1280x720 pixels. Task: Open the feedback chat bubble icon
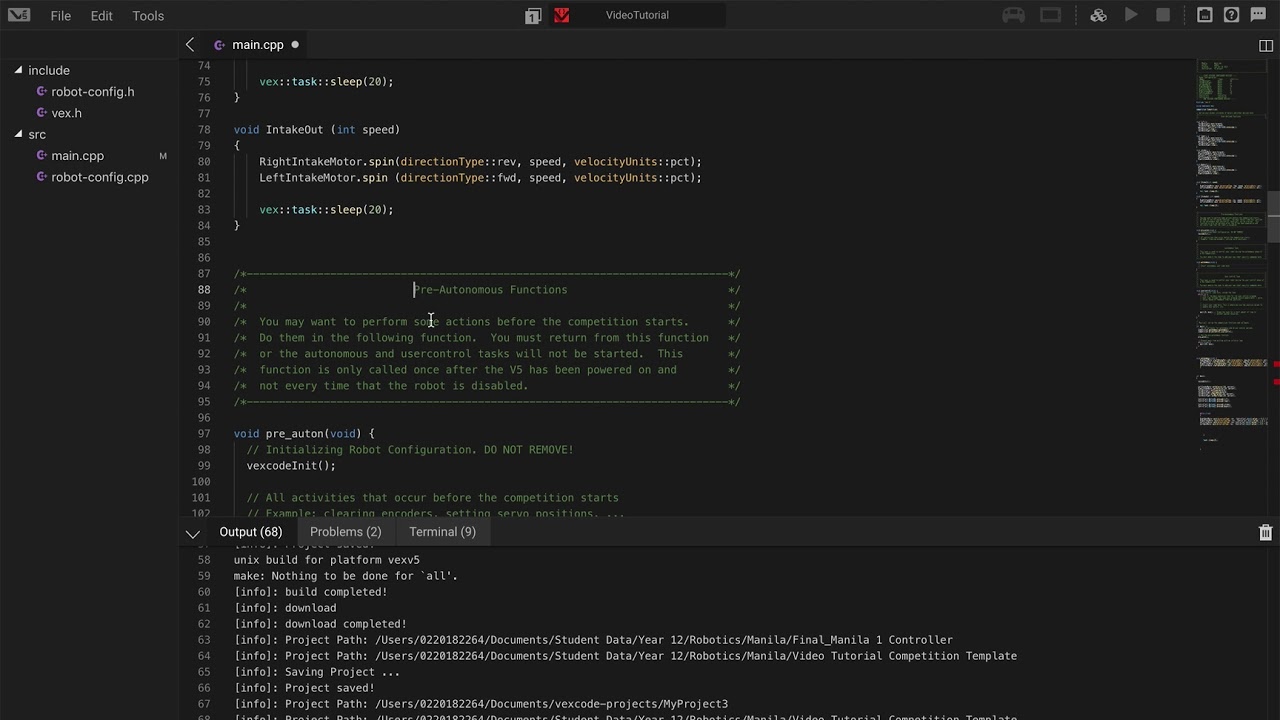1259,15
